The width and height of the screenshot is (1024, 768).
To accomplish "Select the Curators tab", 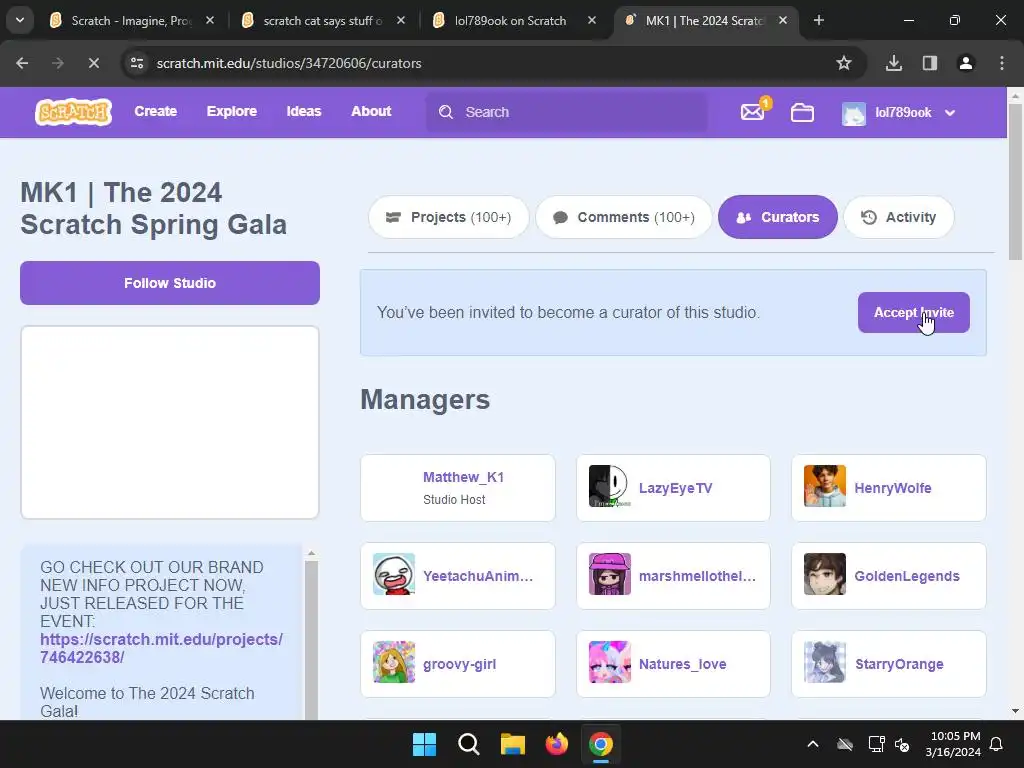I will pyautogui.click(x=778, y=217).
